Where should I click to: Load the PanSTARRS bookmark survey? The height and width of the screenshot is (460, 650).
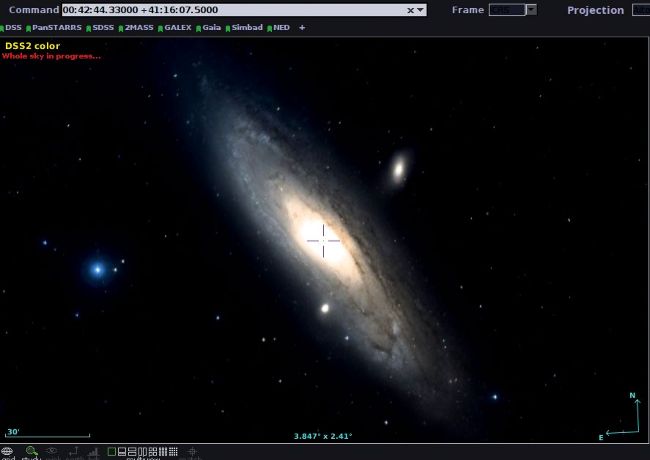tap(53, 27)
